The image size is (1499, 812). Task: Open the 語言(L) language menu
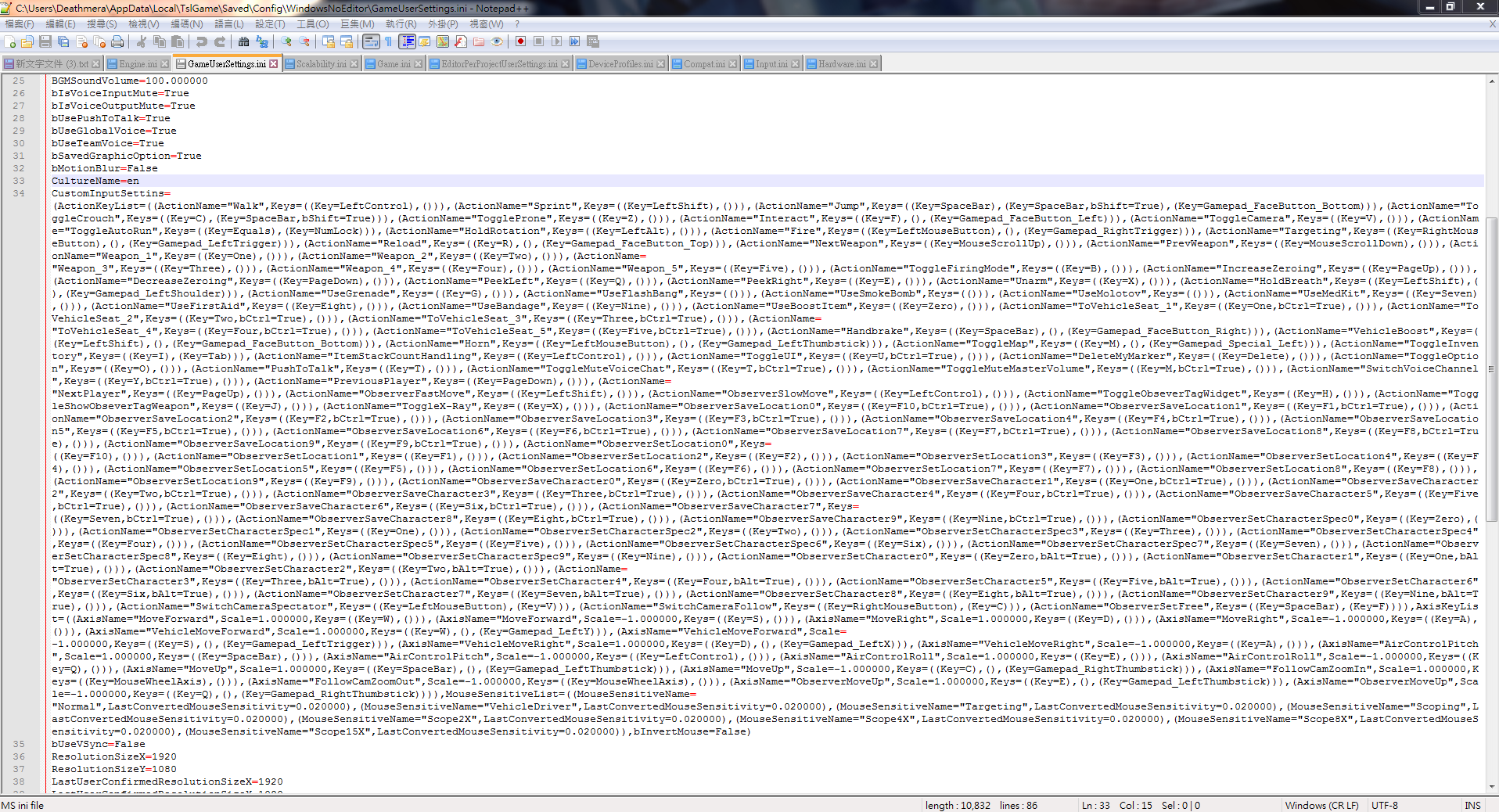[x=229, y=24]
